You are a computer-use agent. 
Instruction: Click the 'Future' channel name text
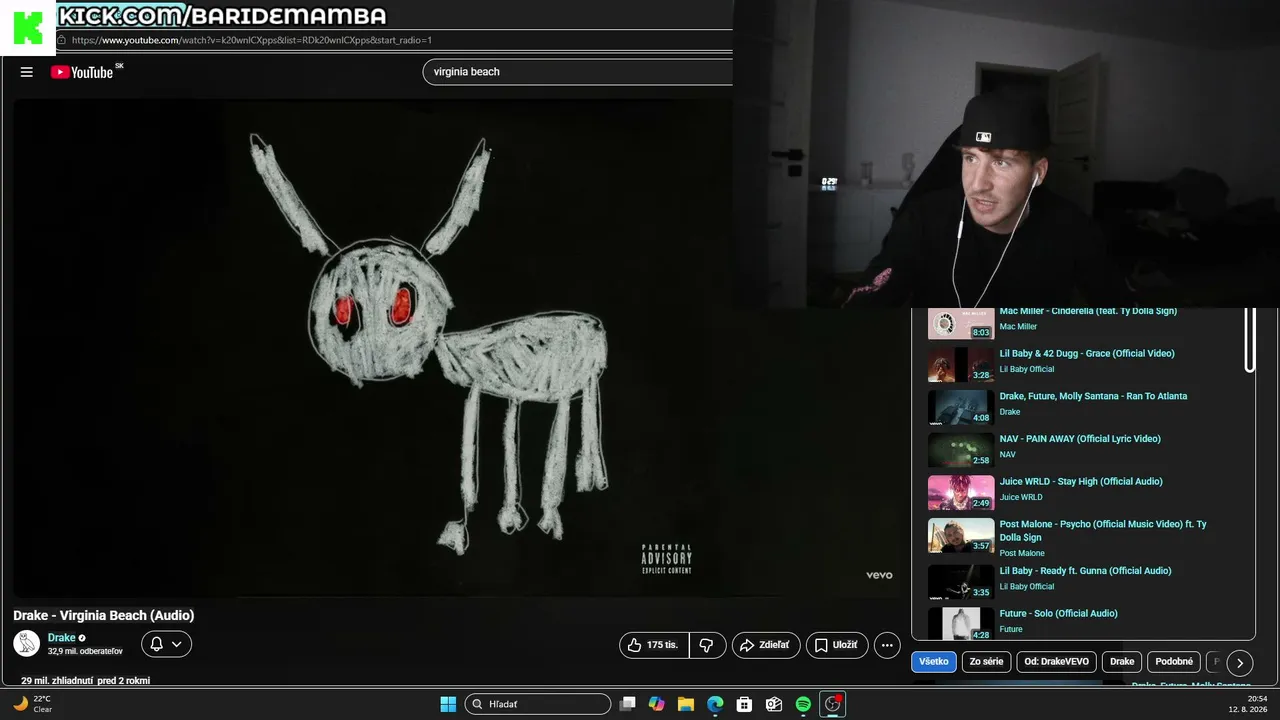[1011, 629]
